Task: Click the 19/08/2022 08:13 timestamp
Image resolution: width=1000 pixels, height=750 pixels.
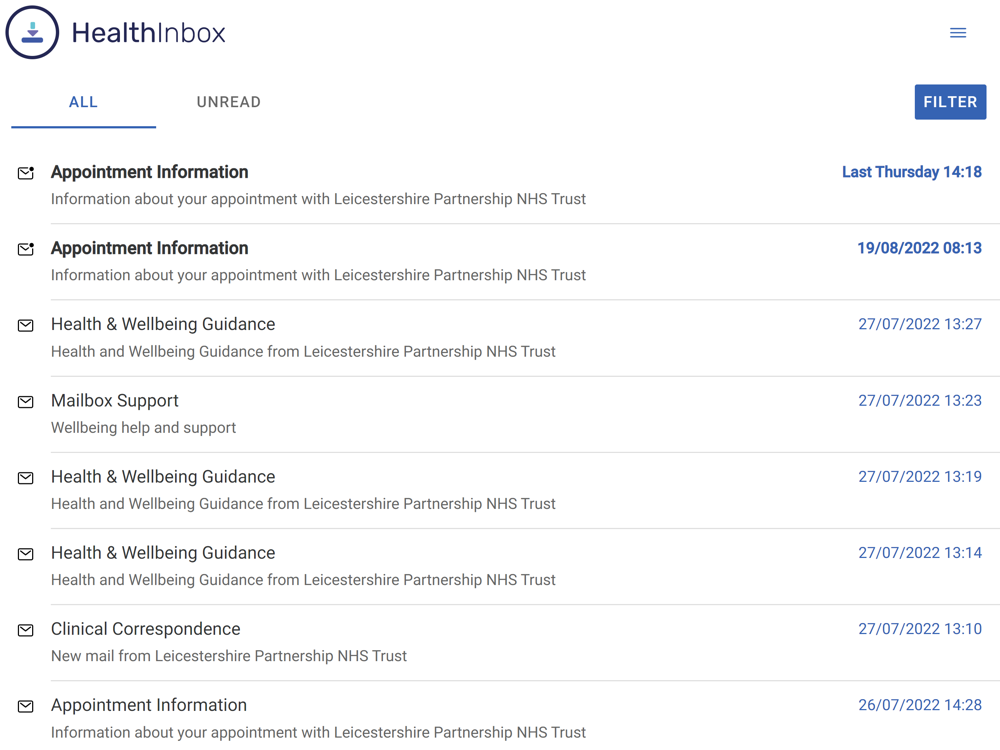Action: pos(919,248)
